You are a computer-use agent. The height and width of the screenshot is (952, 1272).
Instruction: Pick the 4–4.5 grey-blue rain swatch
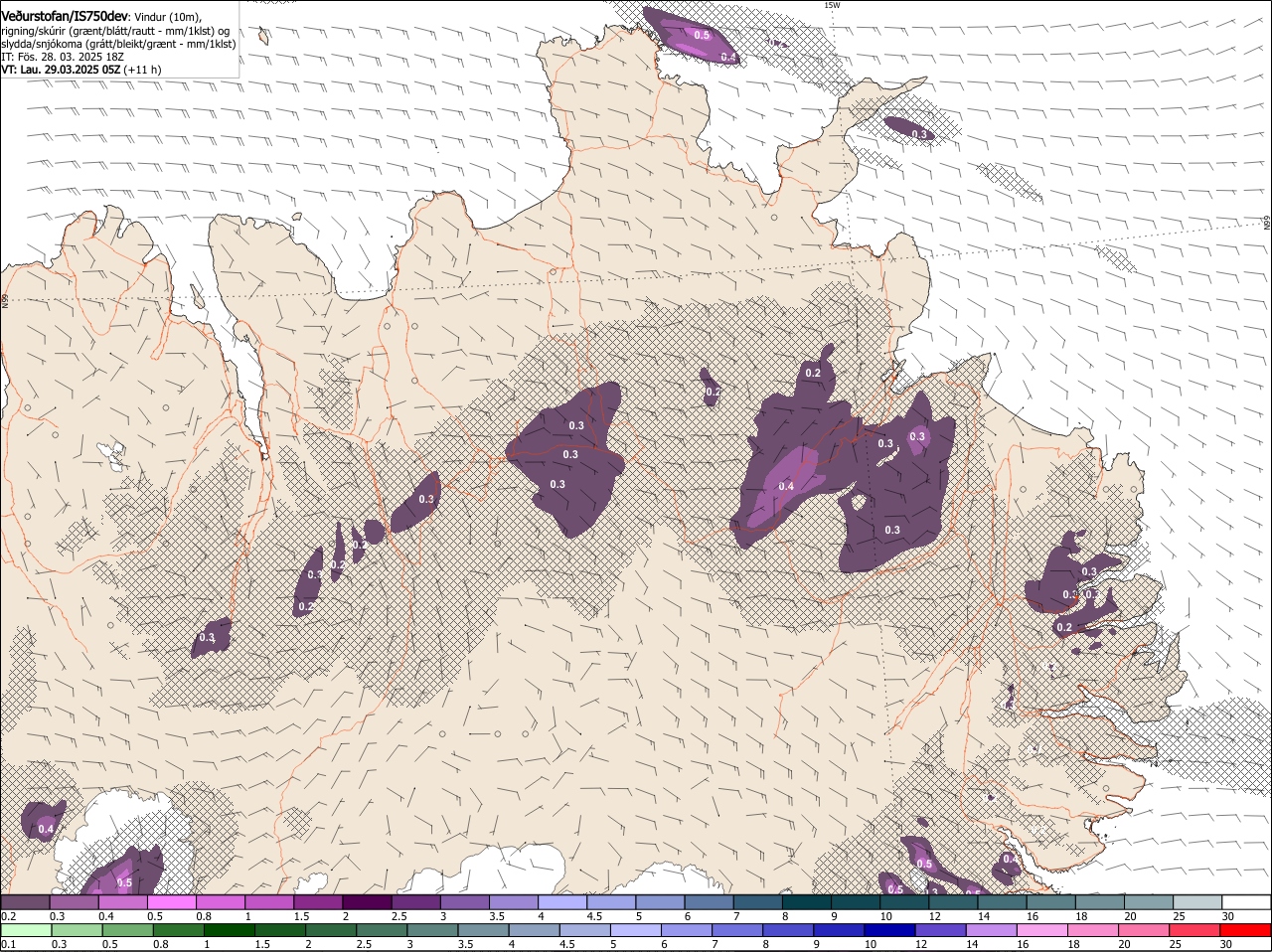pyautogui.click(x=534, y=930)
